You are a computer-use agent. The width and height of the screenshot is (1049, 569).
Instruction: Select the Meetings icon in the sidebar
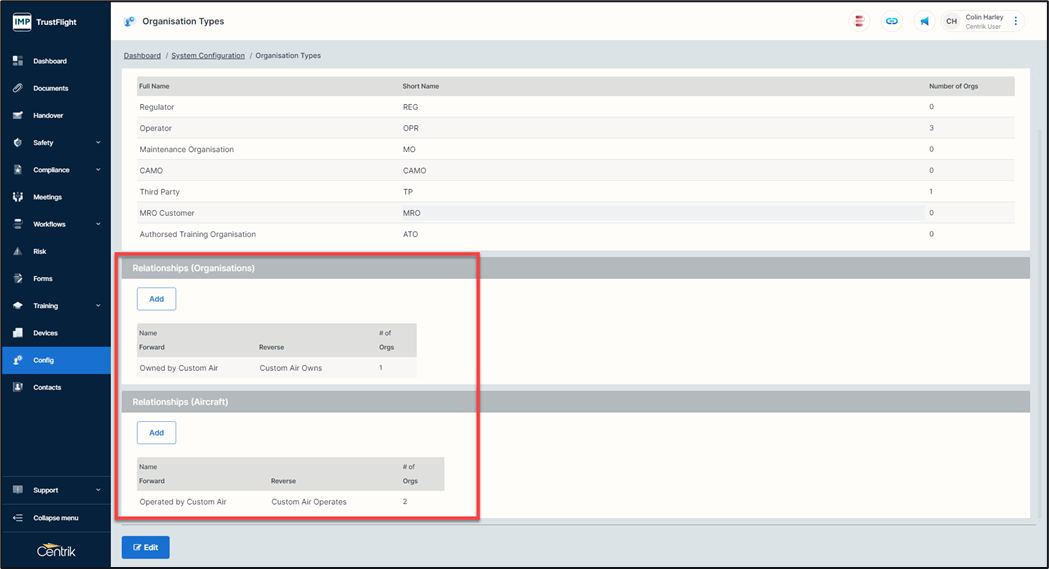tap(18, 197)
